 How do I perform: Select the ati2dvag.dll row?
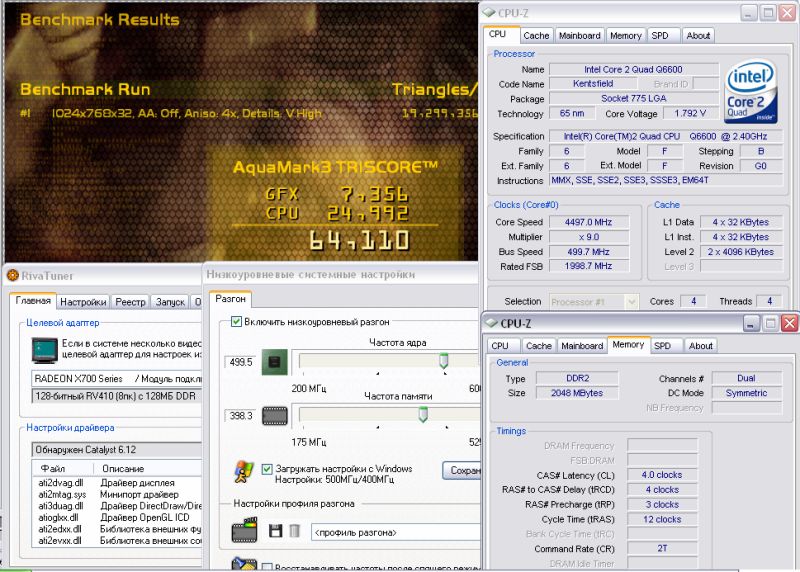tap(118, 482)
